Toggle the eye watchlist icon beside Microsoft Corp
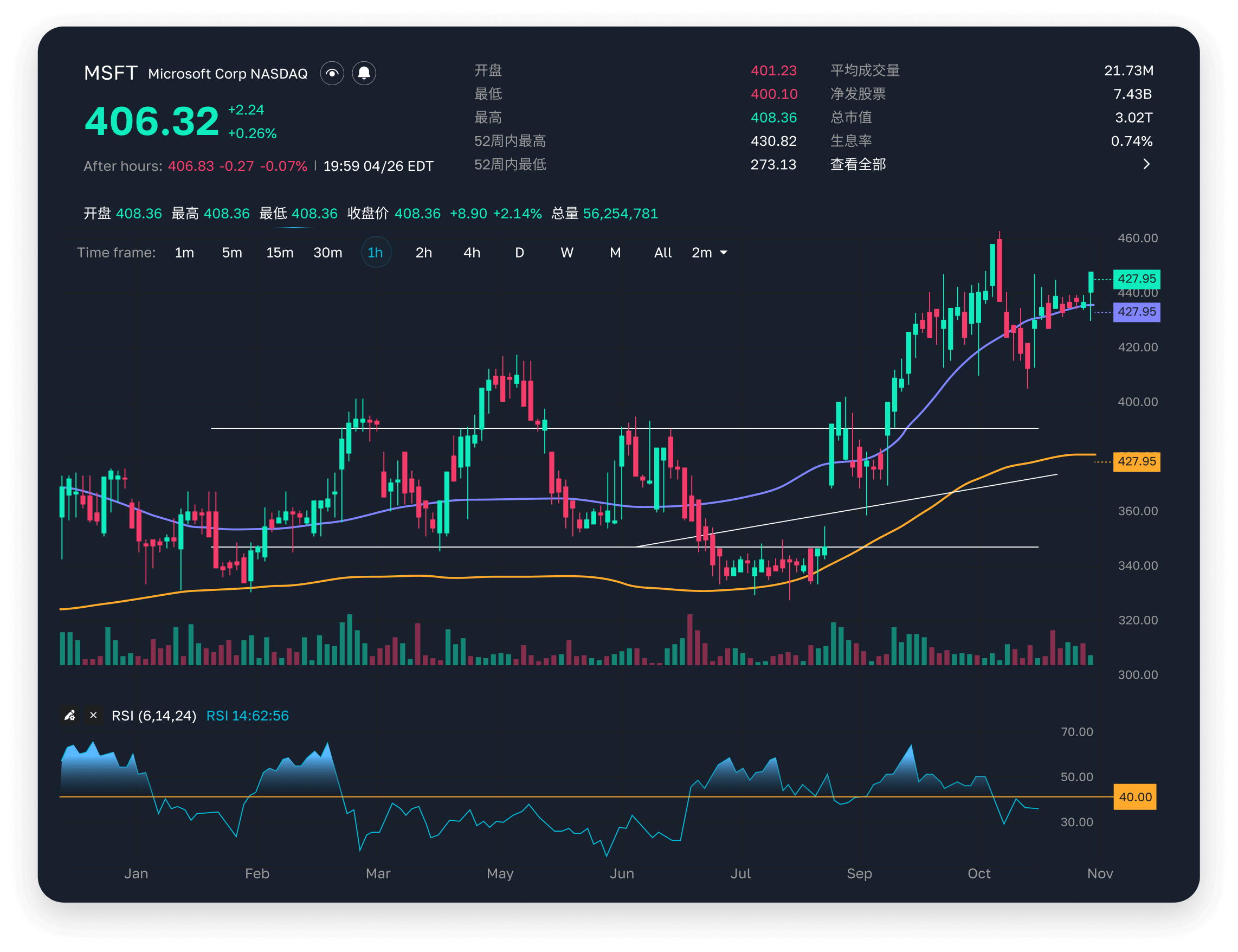Screen dimensions: 1238x952 pyautogui.click(x=332, y=73)
